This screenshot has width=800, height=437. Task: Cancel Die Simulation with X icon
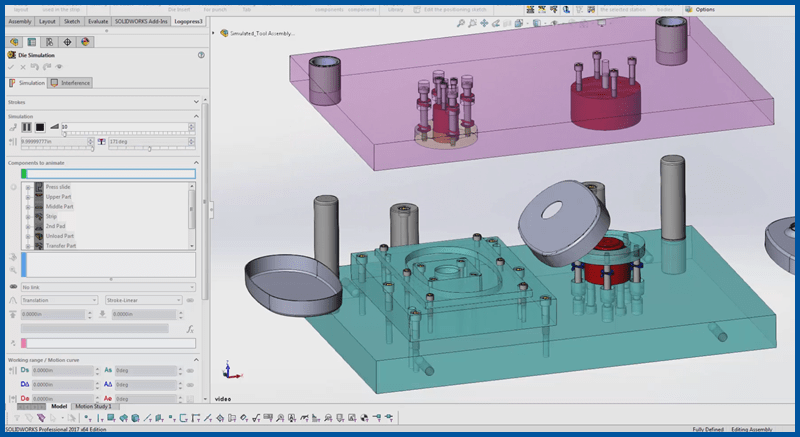23,67
